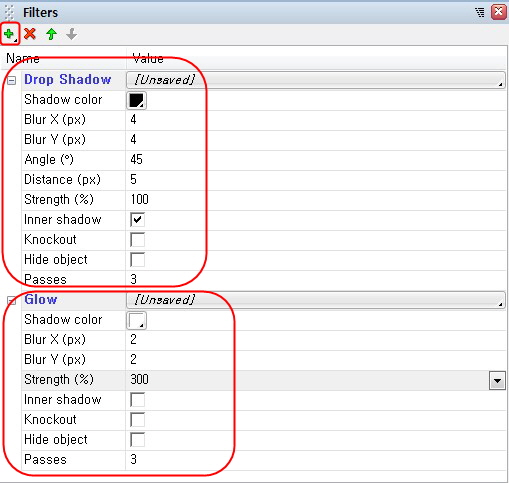Enable Knockout for Drop Shadow

click(x=137, y=240)
